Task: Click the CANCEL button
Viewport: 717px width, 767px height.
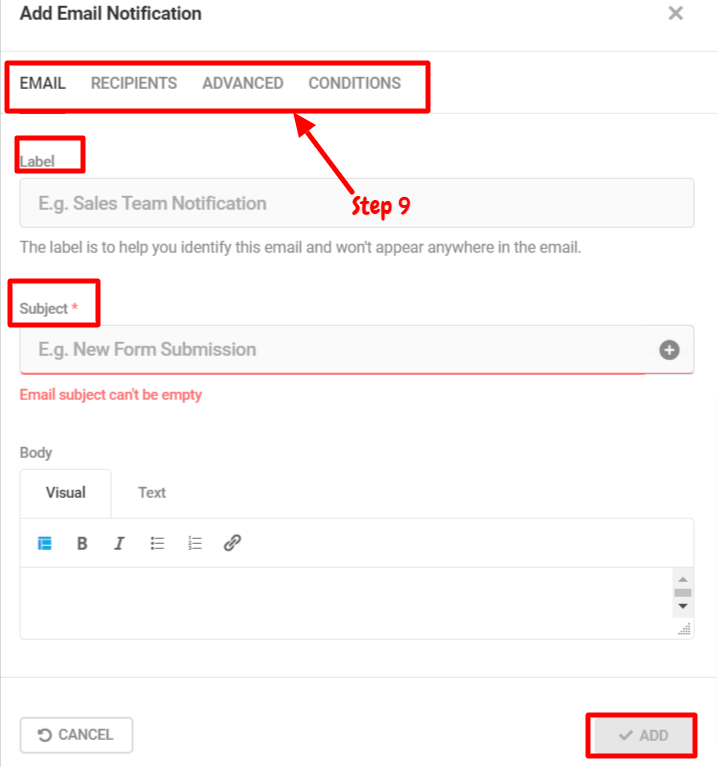Action: tap(76, 735)
